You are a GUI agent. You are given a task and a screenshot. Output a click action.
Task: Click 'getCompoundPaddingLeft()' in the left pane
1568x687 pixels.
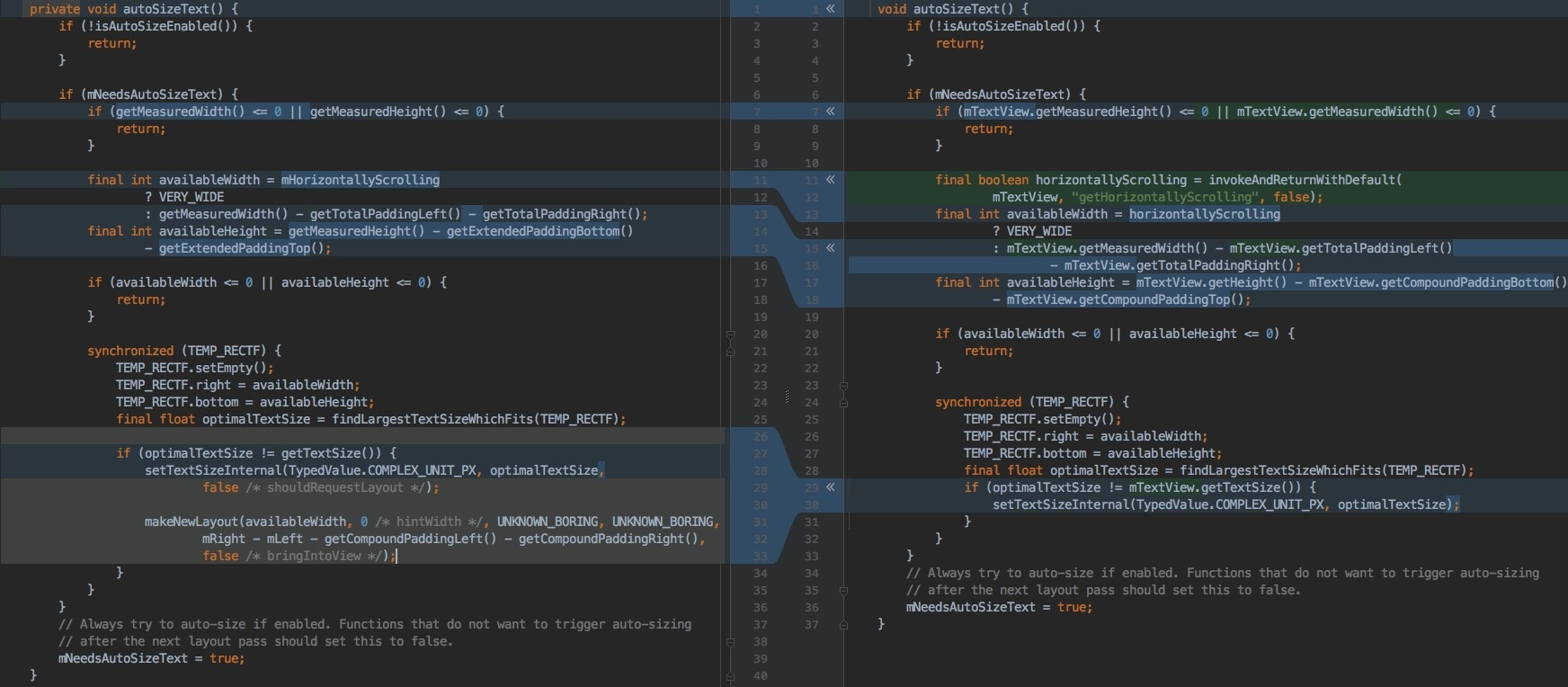[411, 539]
